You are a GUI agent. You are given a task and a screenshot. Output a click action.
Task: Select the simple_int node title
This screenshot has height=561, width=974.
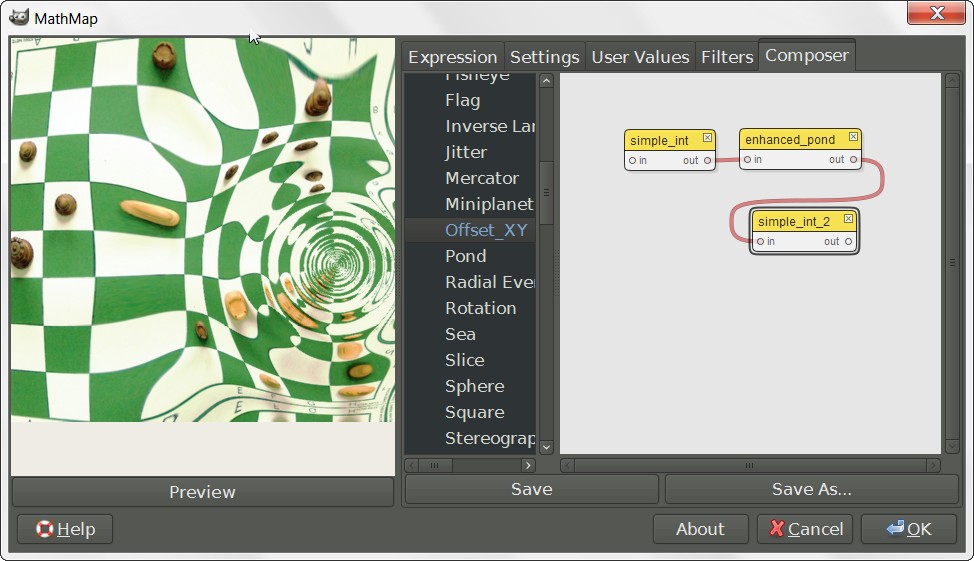pos(659,140)
